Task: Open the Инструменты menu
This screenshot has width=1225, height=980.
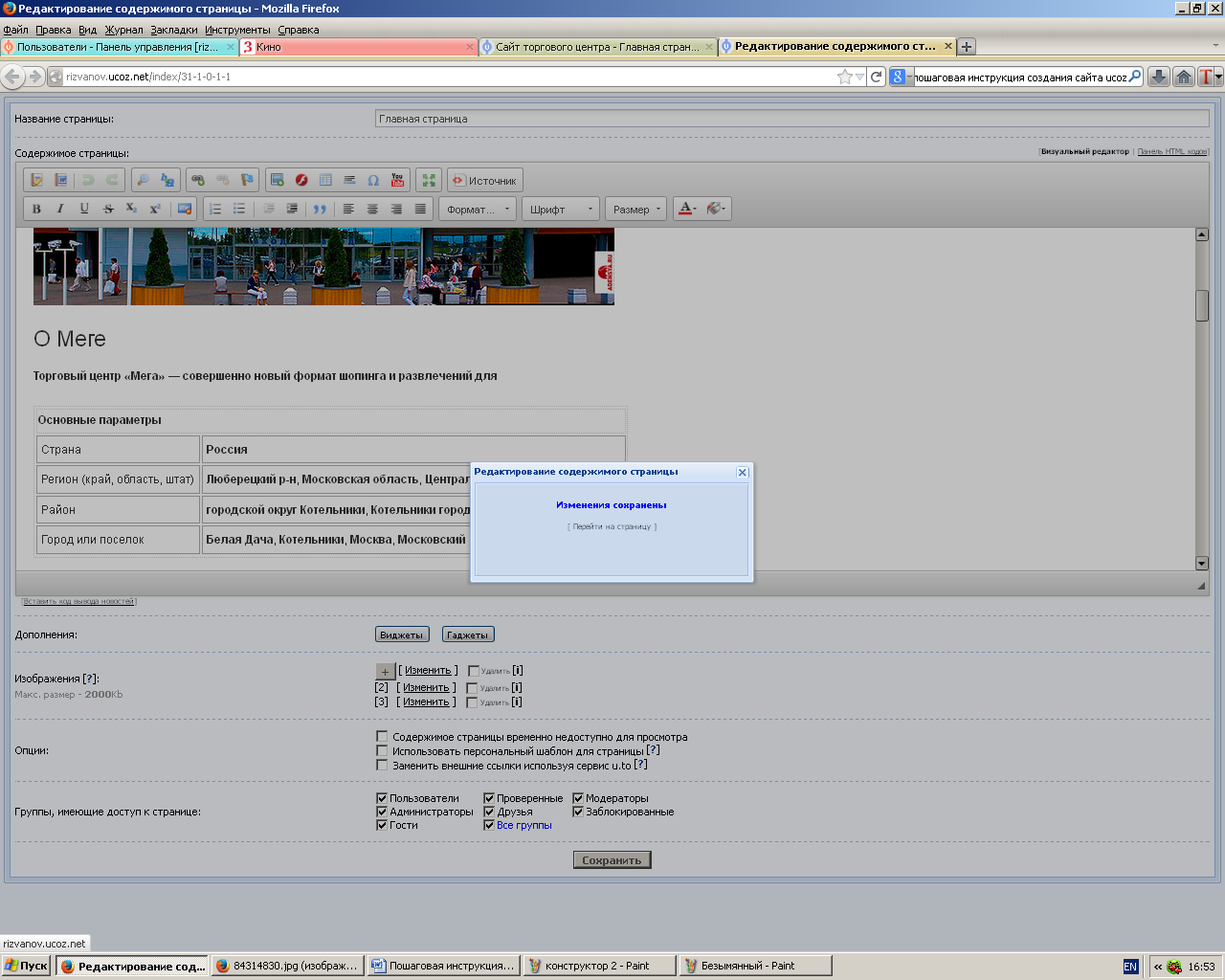Action: tap(237, 30)
